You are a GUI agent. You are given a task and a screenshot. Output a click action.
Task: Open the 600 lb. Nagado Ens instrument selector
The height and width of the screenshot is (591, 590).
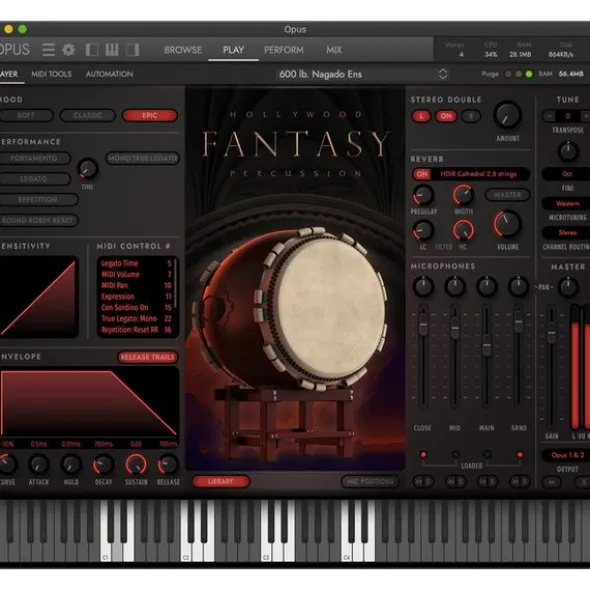363,74
